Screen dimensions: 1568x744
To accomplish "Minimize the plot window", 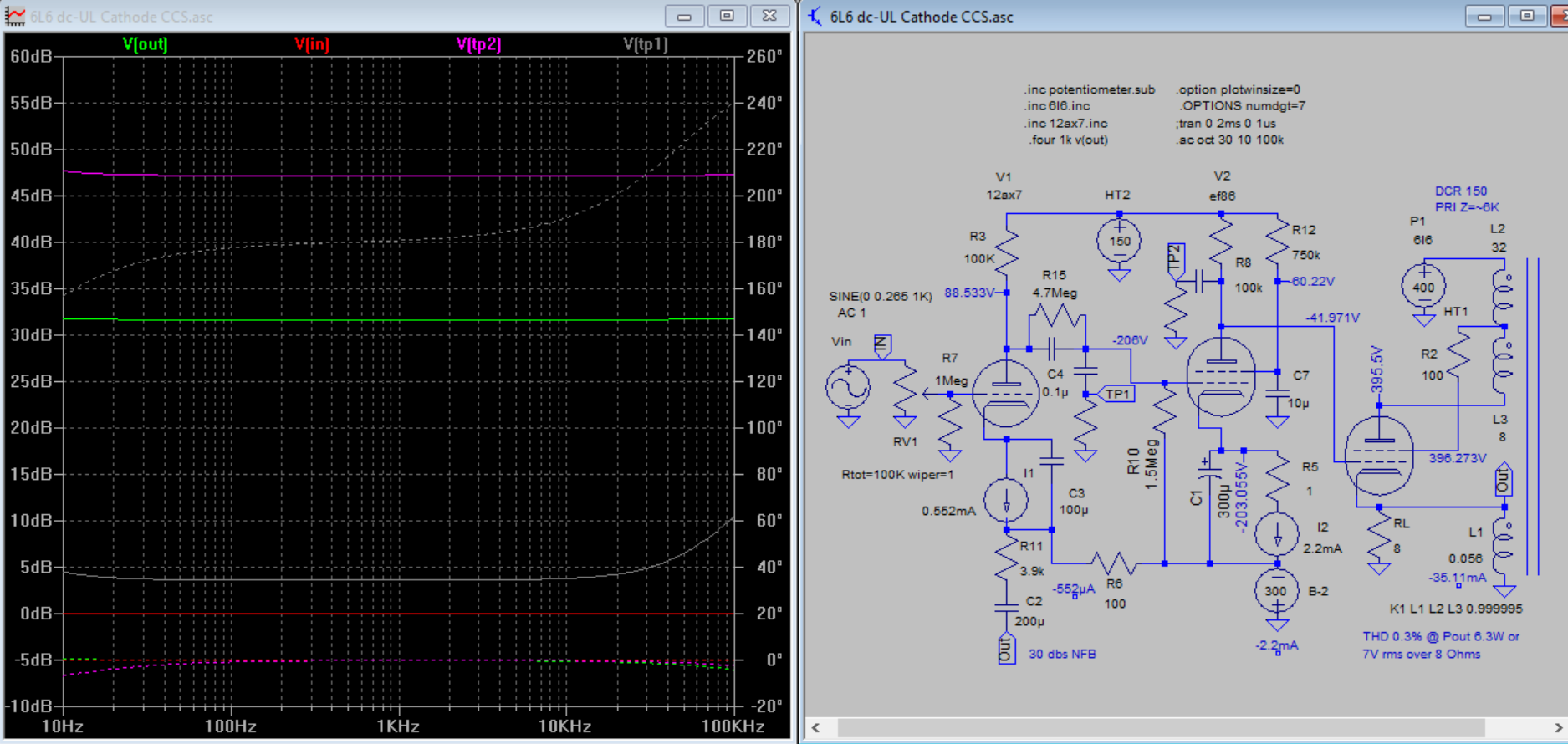I will 684,16.
